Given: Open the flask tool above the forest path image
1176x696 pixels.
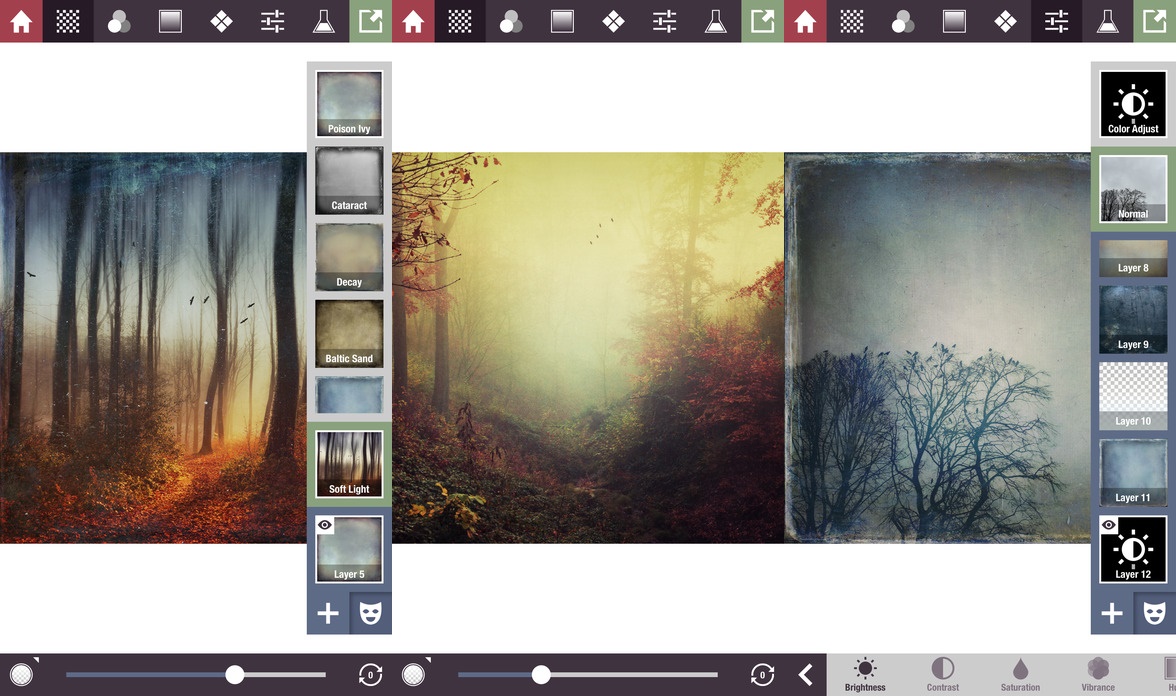Looking at the screenshot, I should pos(323,21).
